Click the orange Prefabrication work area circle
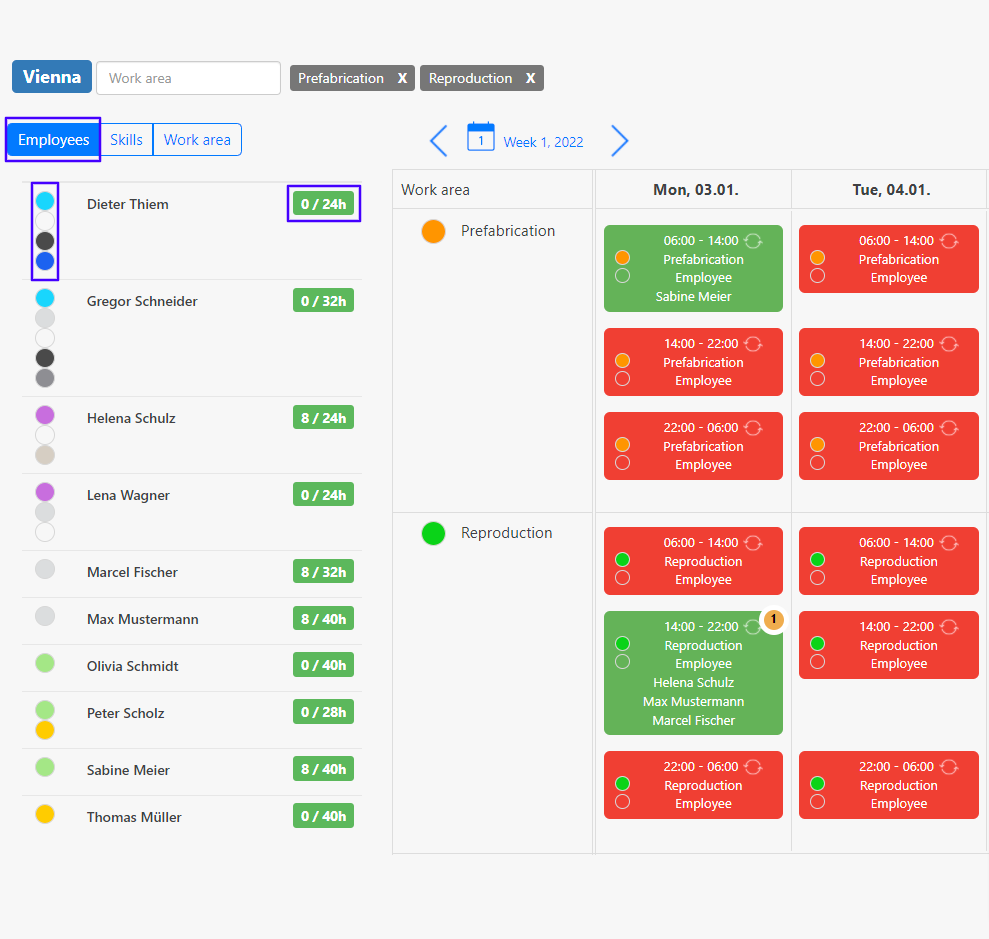The width and height of the screenshot is (989, 939). 433,231
